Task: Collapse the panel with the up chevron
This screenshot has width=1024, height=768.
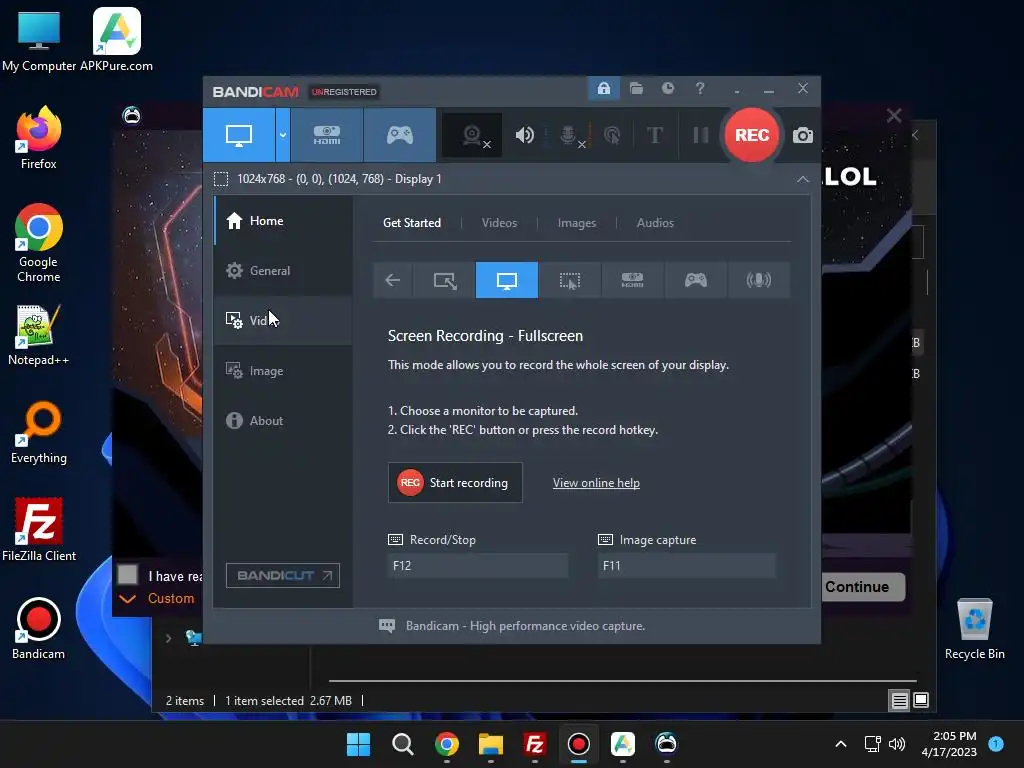Action: tap(803, 179)
